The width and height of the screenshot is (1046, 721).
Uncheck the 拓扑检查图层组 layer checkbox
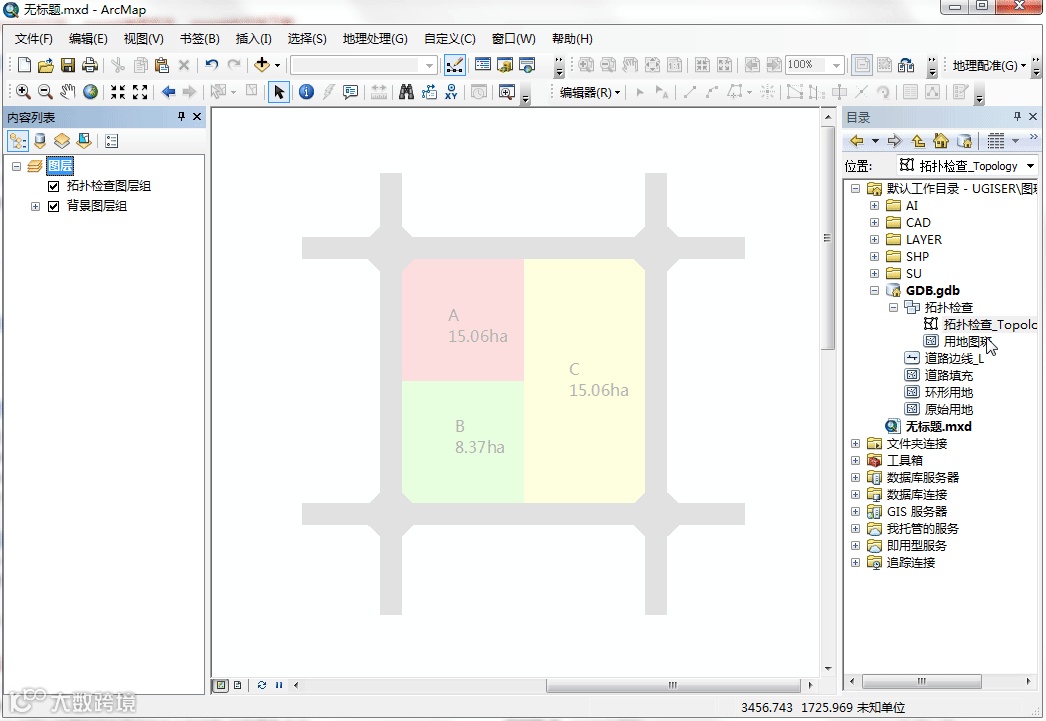pos(54,186)
